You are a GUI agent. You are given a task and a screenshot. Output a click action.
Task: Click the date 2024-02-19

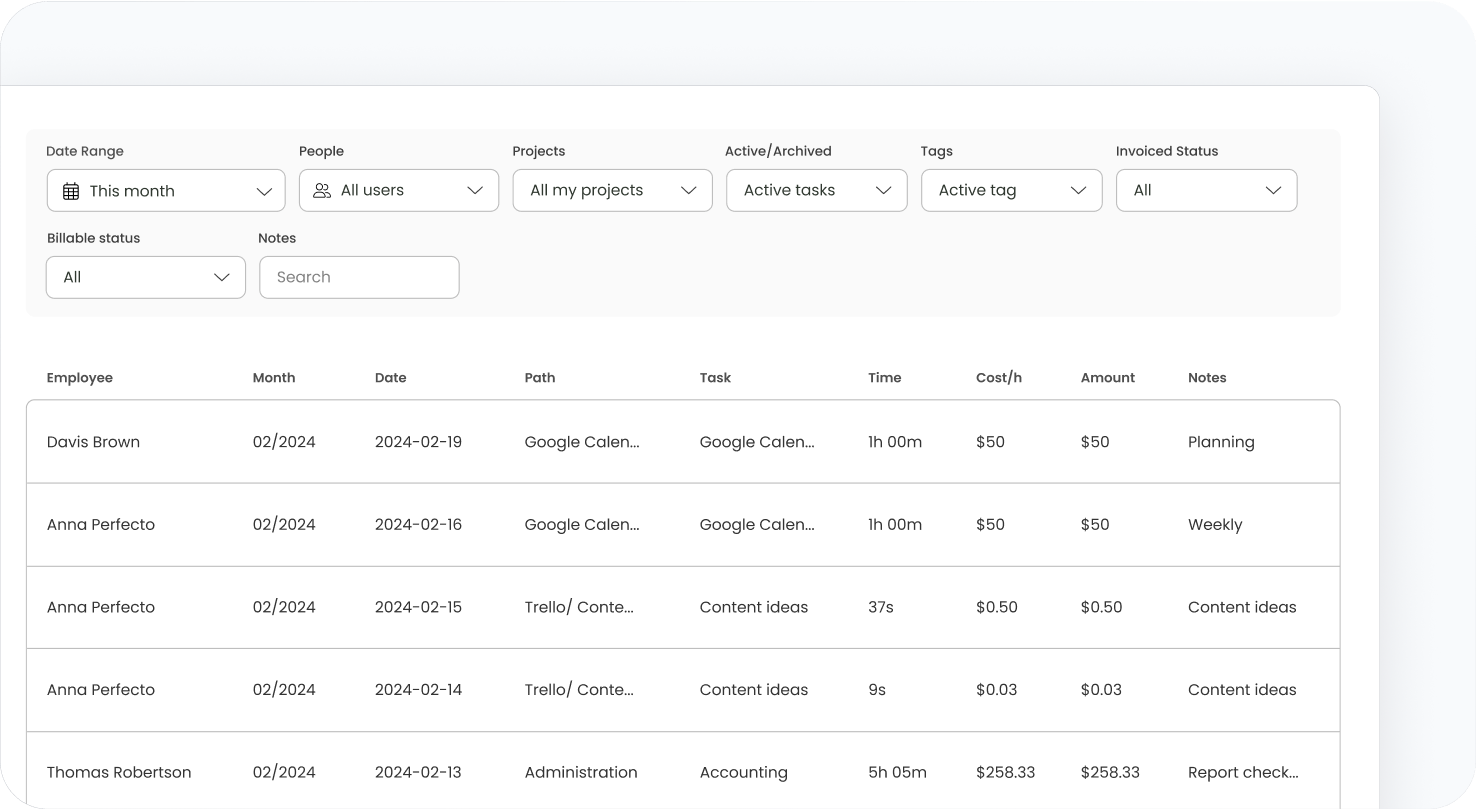point(418,442)
